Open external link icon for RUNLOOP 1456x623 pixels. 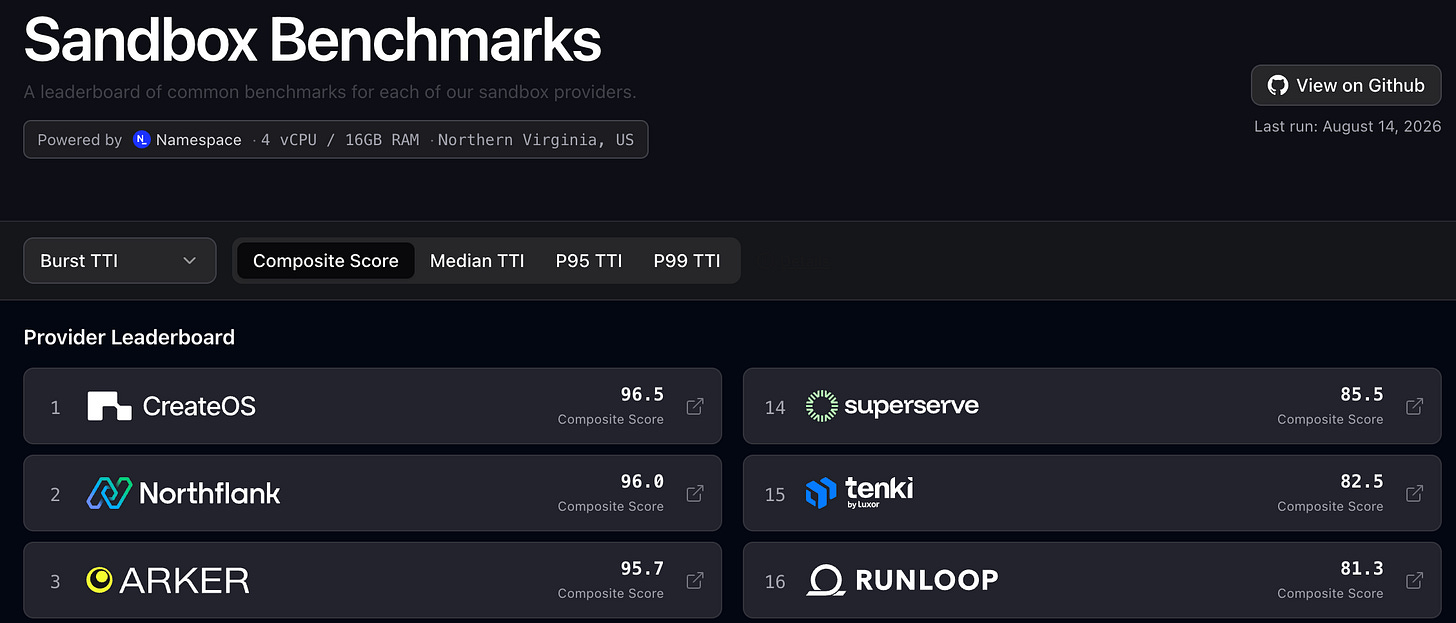1415,580
